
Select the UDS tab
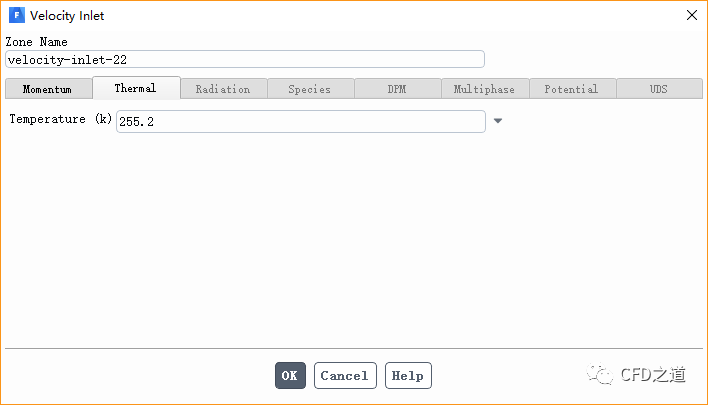pyautogui.click(x=658, y=89)
